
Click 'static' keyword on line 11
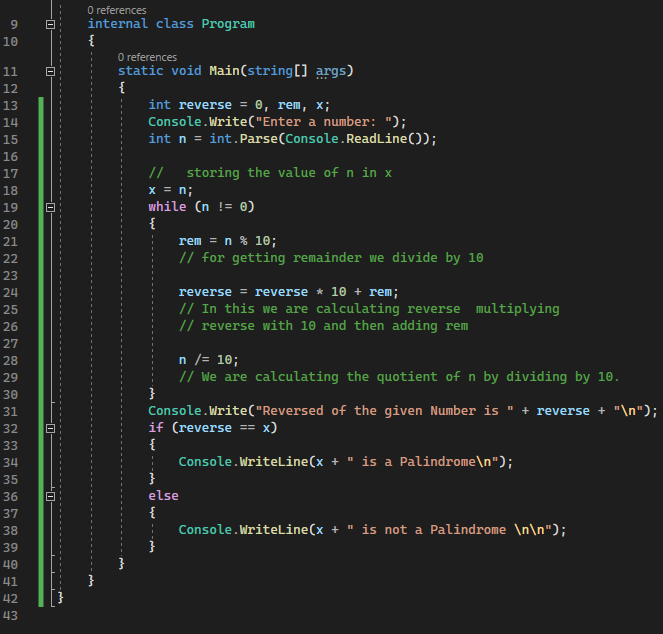[x=140, y=71]
